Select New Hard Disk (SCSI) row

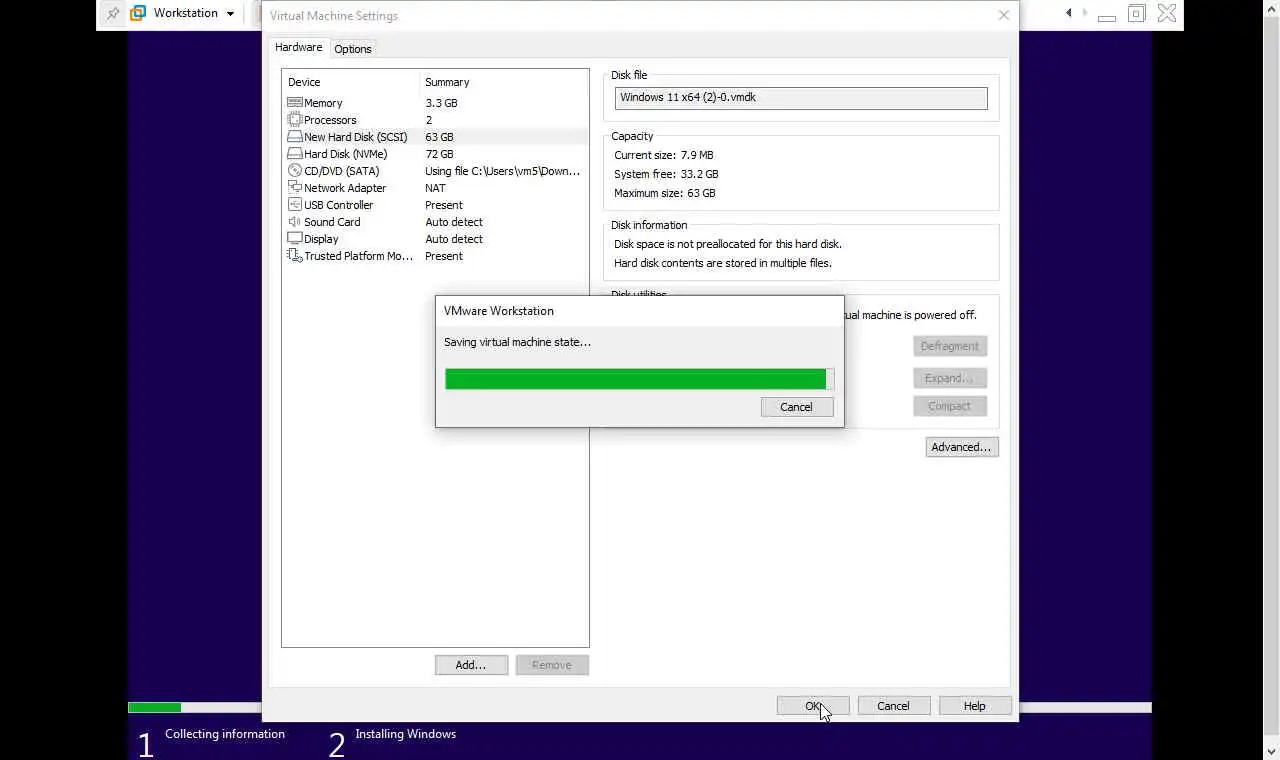point(435,137)
